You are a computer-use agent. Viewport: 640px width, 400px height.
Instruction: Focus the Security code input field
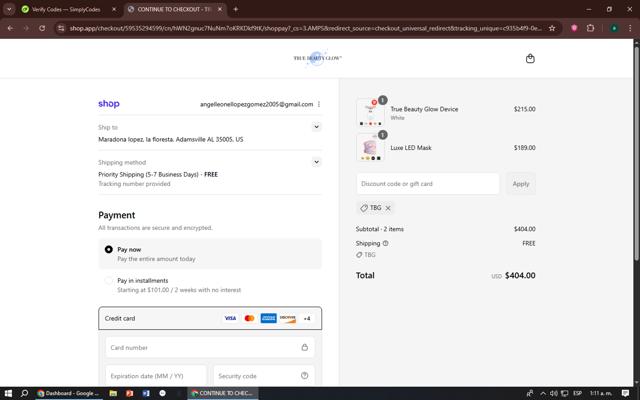point(264,376)
